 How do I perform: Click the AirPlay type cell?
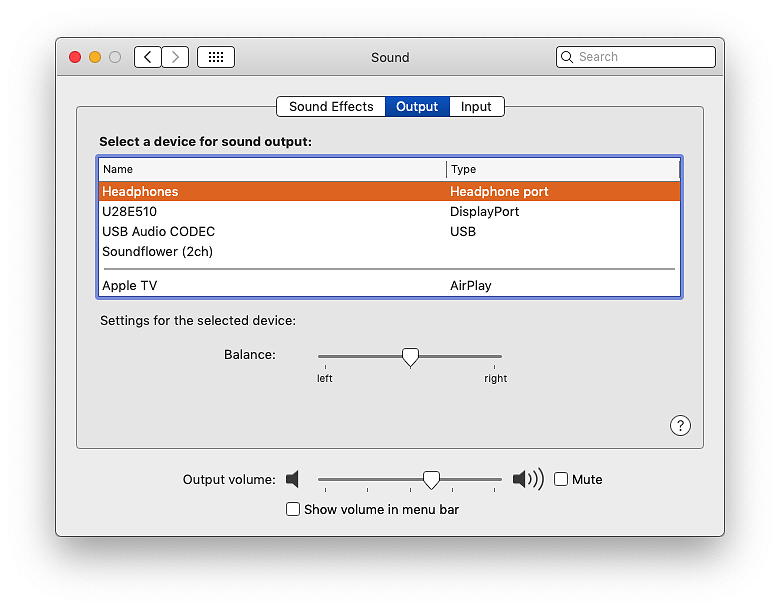click(x=471, y=286)
